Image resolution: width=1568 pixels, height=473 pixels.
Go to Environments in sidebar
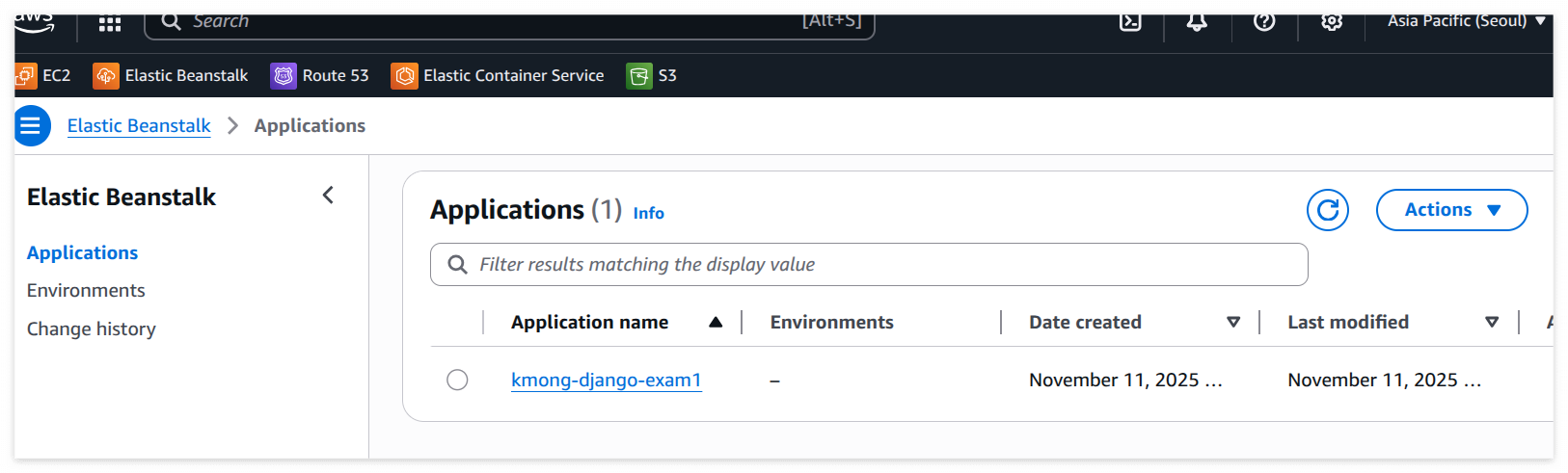(86, 290)
